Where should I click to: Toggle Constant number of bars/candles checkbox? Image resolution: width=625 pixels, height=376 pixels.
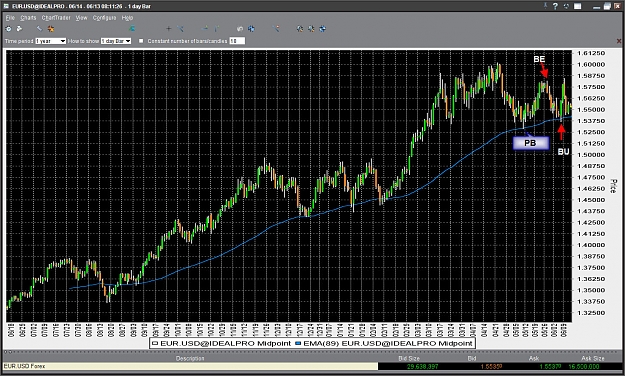click(x=141, y=41)
